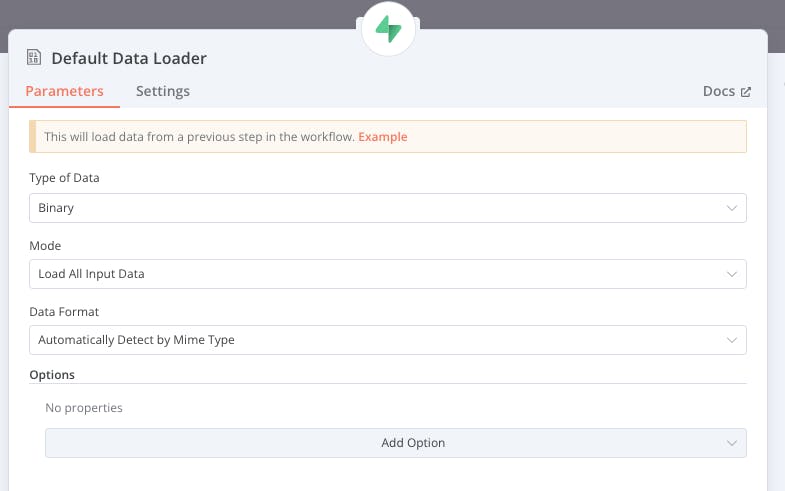
Task: Click the Type of Data label
Action: (65, 178)
